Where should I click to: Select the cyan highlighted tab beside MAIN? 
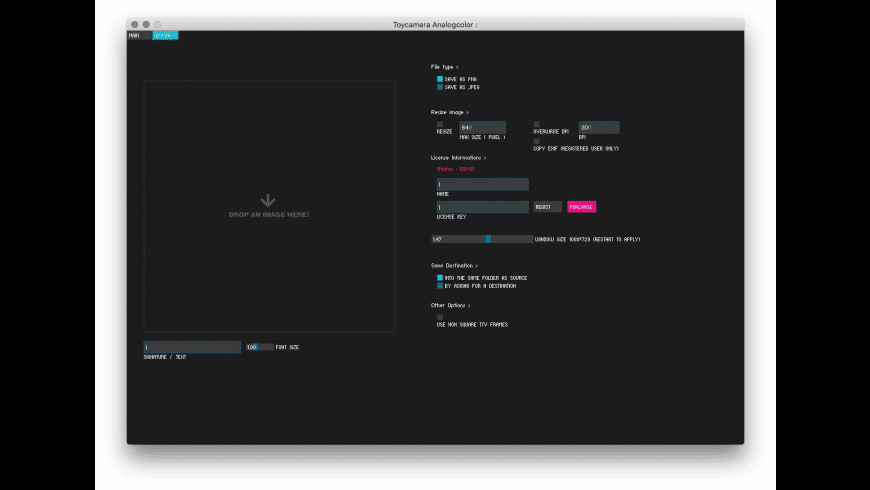(165, 36)
